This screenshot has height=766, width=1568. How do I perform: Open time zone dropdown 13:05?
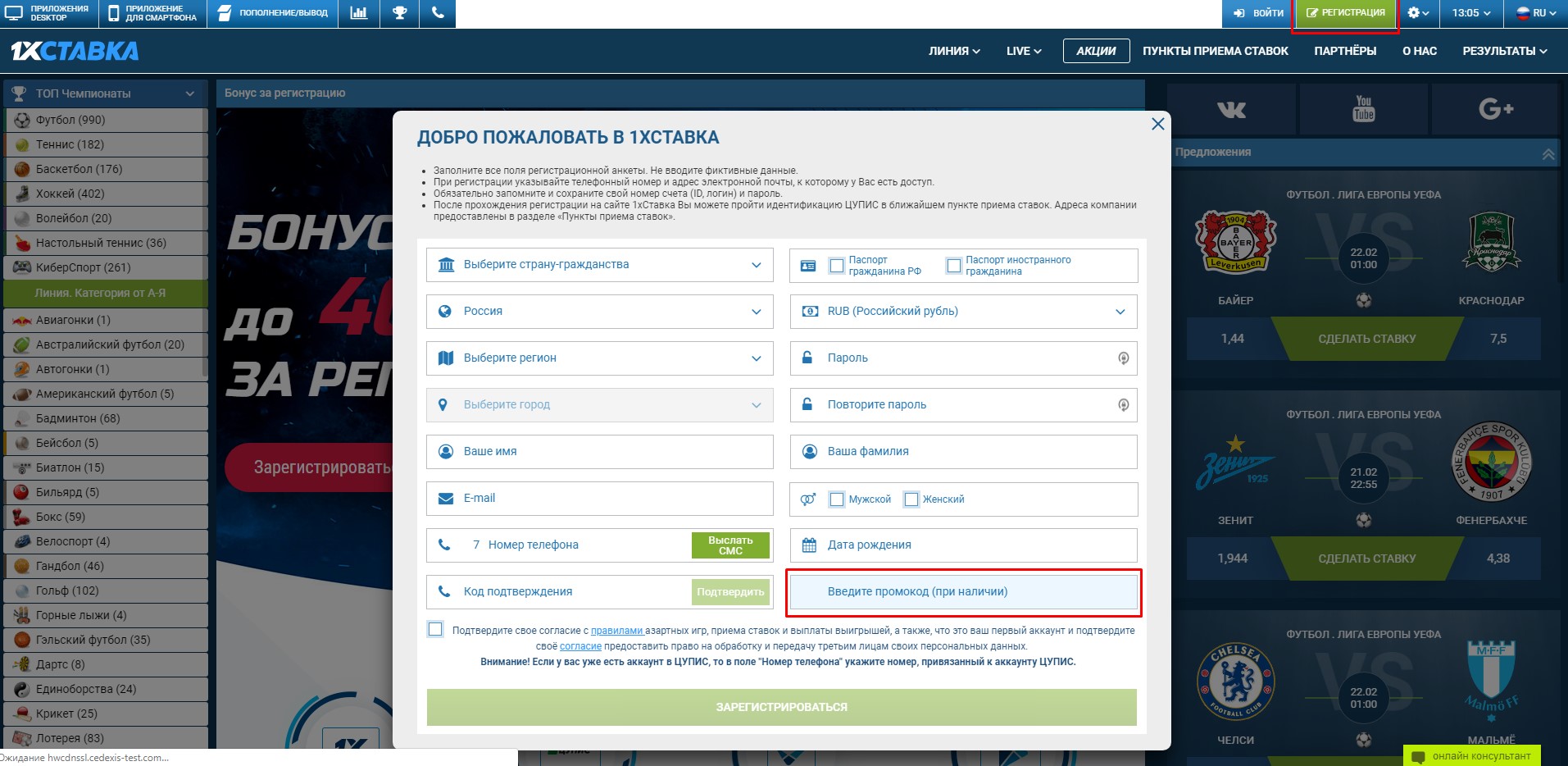coord(1470,13)
